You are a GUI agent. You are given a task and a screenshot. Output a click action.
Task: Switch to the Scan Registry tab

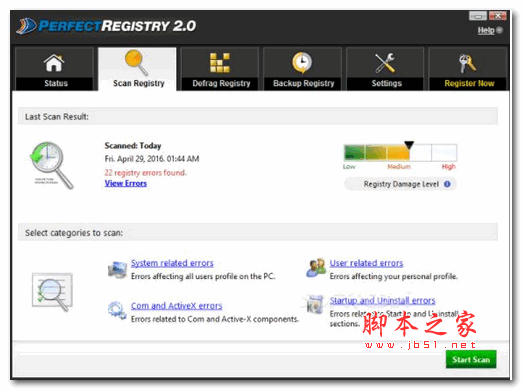(x=137, y=69)
